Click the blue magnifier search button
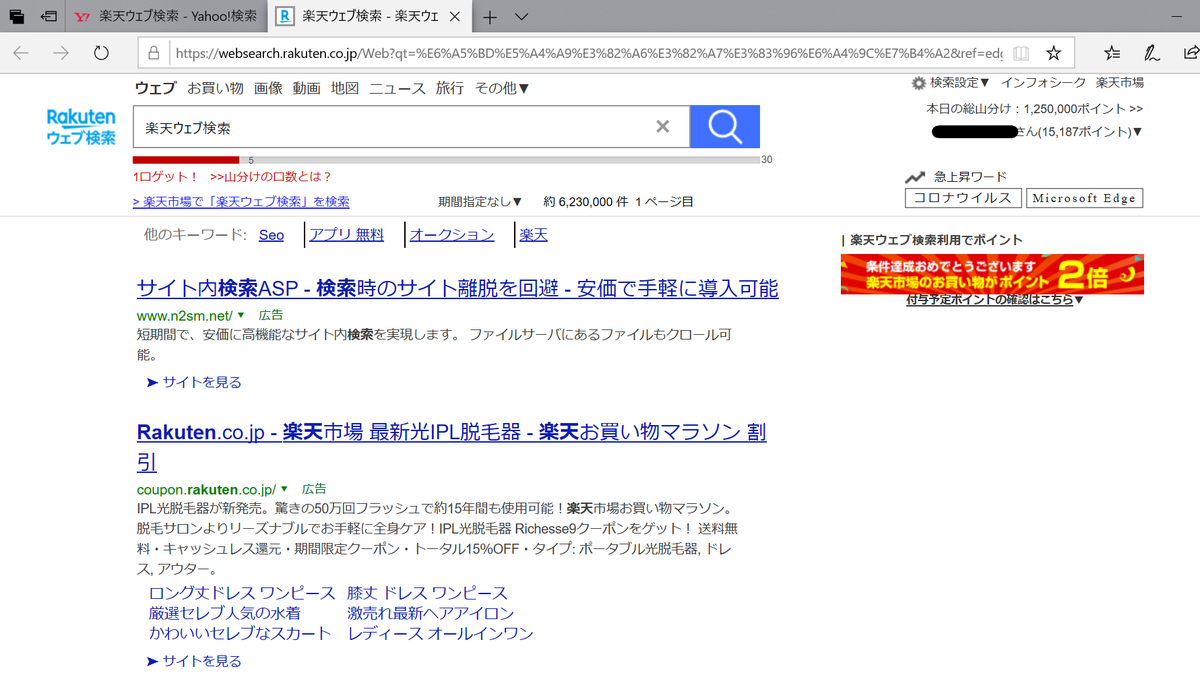 725,127
